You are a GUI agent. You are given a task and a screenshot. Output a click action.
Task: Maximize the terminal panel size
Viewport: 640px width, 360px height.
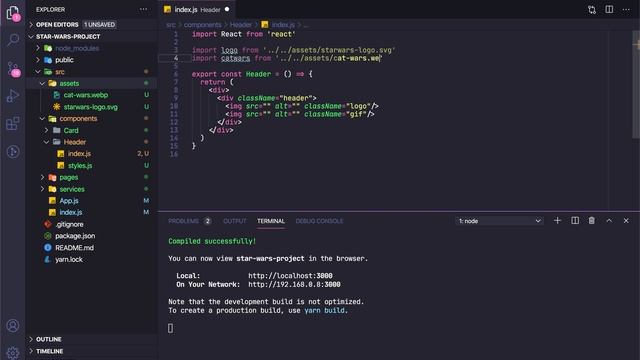(x=609, y=220)
